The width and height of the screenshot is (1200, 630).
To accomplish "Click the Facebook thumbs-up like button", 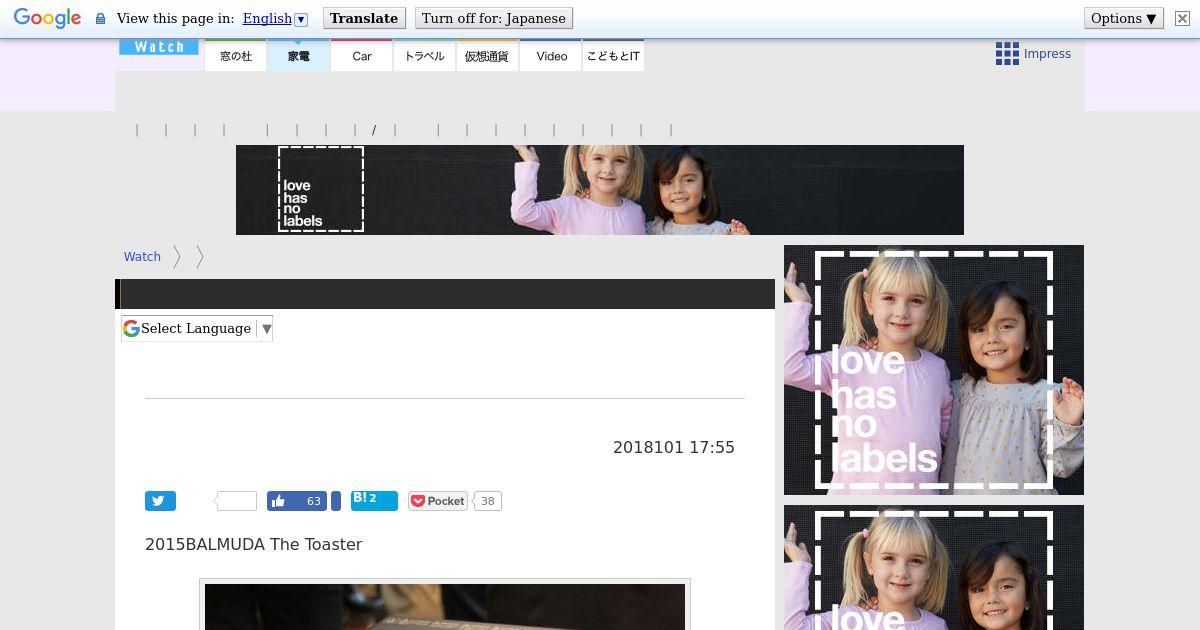I will tap(297, 501).
